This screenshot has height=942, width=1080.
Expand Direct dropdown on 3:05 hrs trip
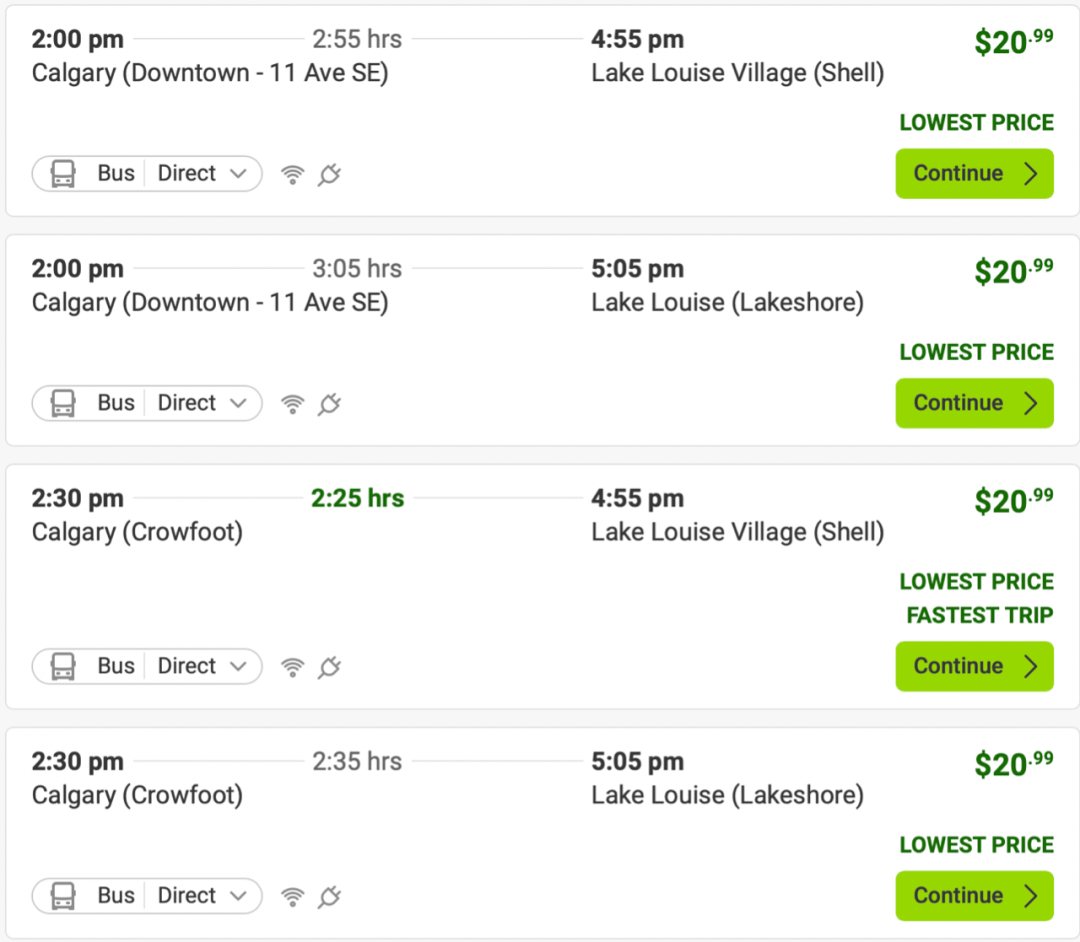202,403
